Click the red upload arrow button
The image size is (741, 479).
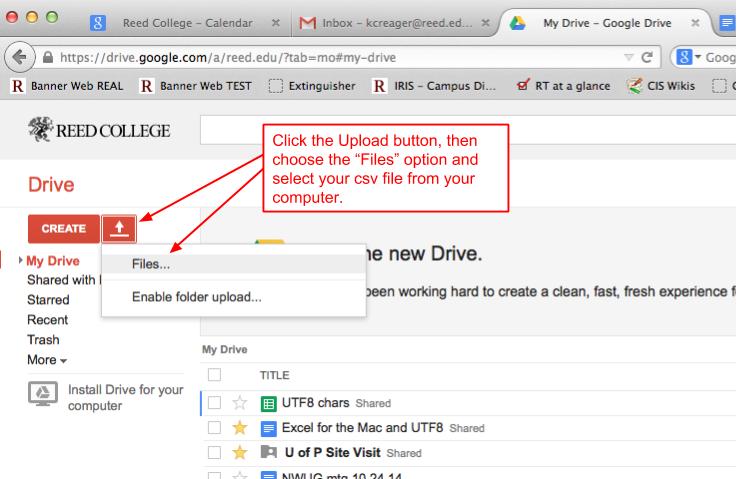coord(118,227)
